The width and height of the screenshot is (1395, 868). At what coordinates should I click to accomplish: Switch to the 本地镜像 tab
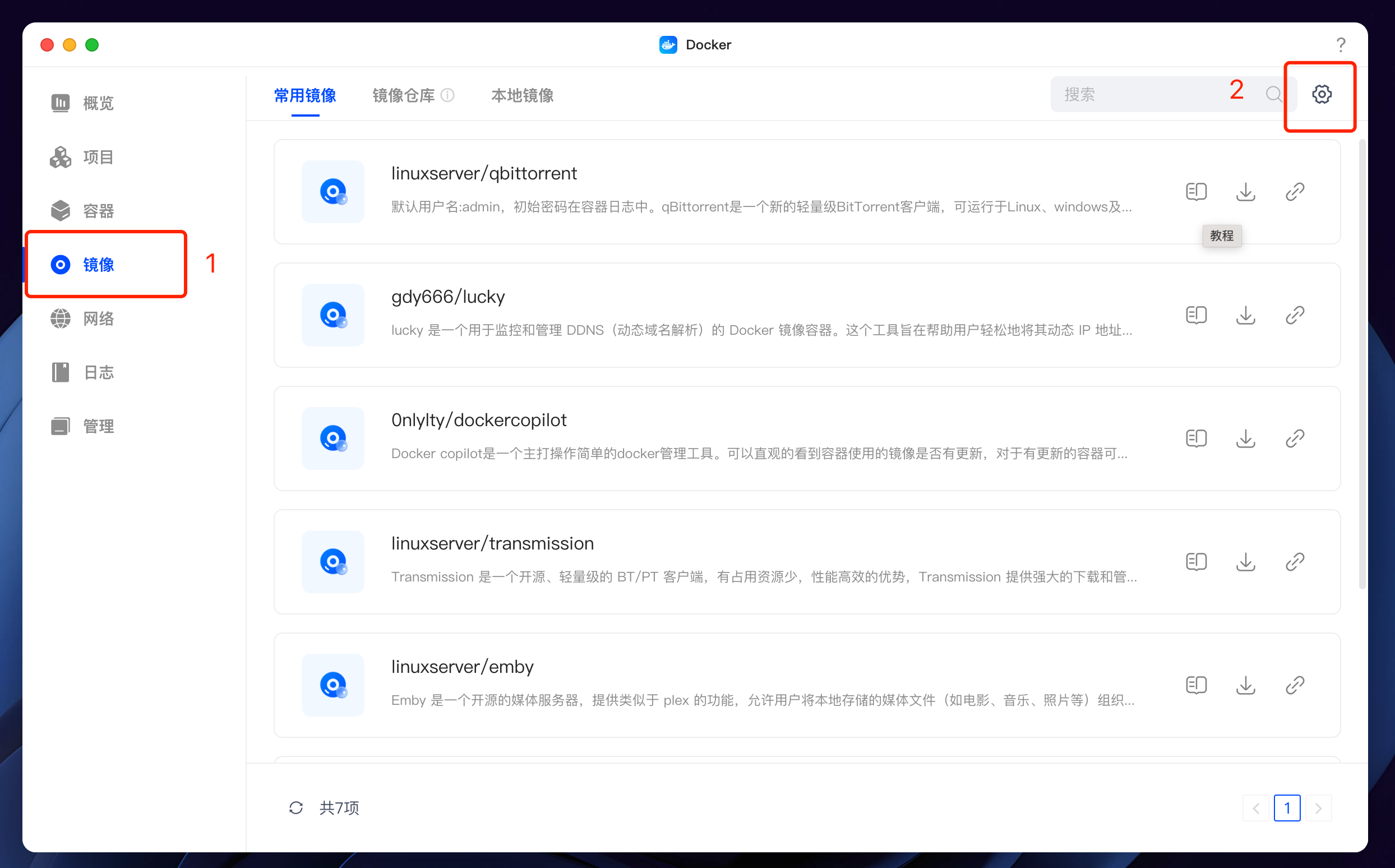[x=522, y=95]
